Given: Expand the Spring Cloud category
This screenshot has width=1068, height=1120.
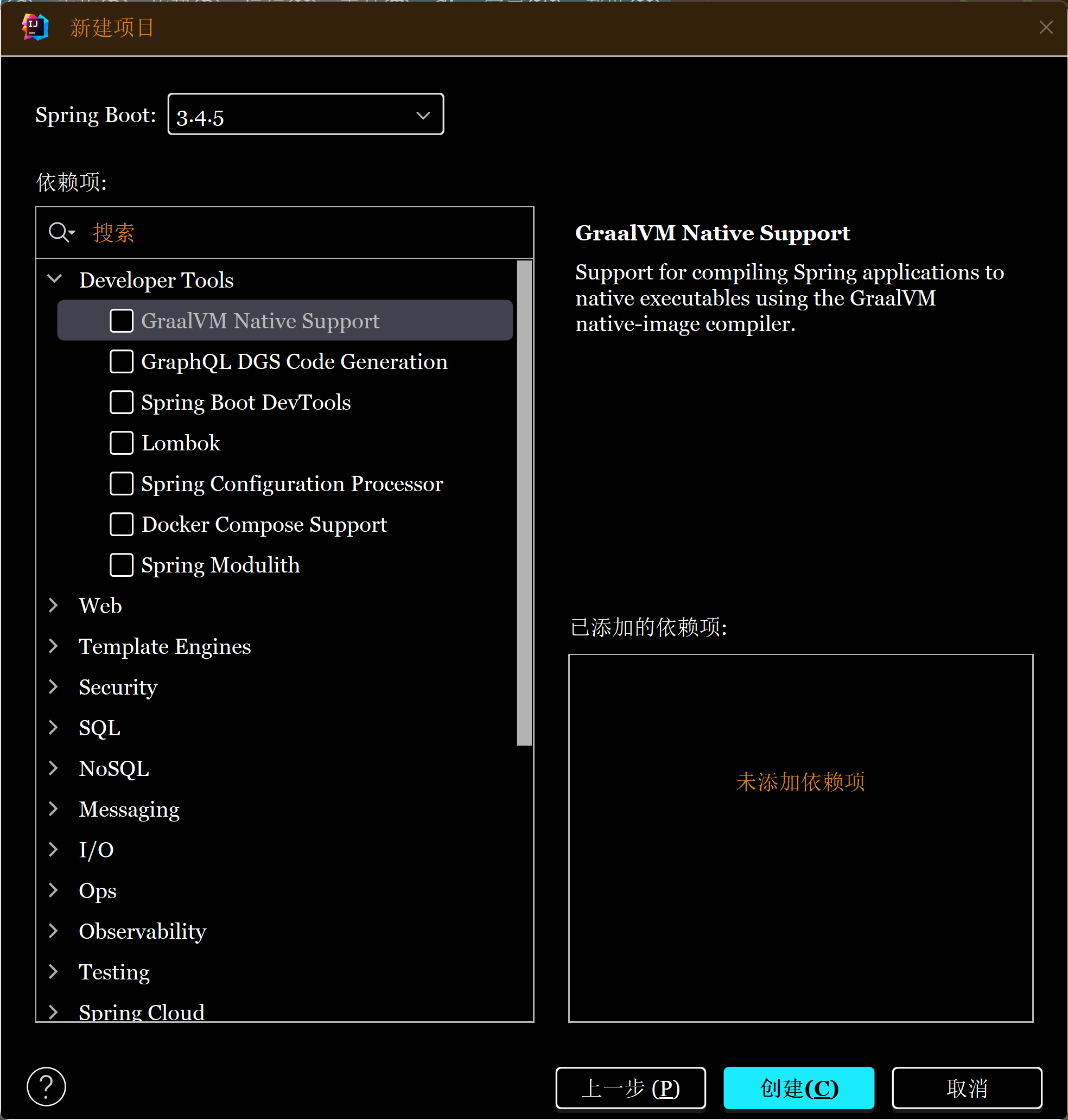Looking at the screenshot, I should pyautogui.click(x=54, y=1012).
